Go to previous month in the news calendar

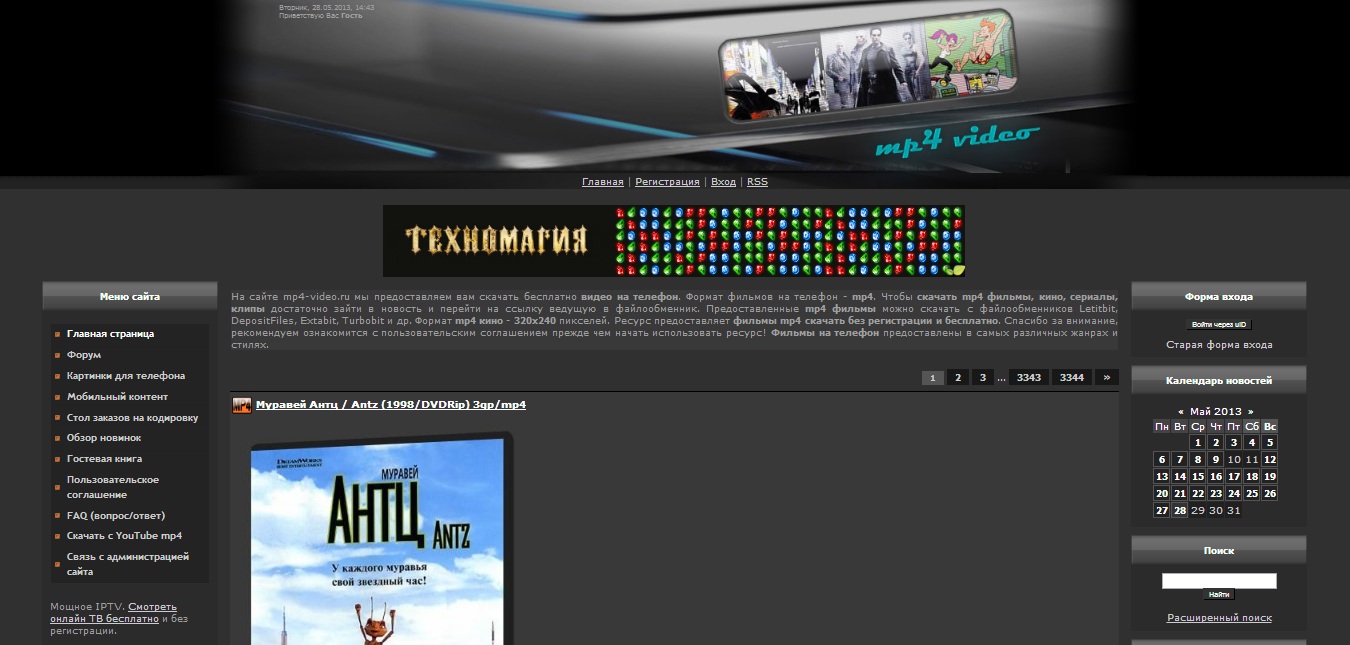1181,412
